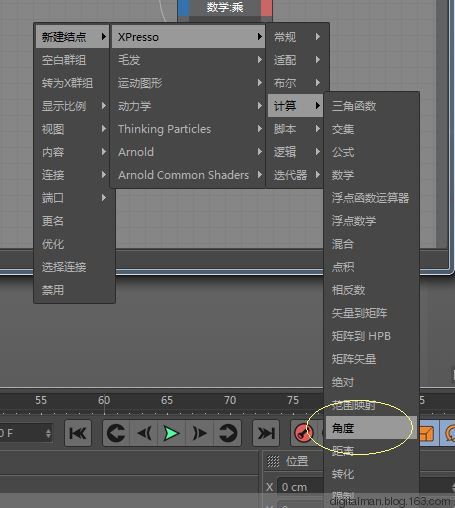Image resolution: width=455 pixels, height=508 pixels.
Task: Expand 毛发 node category
Action: pyautogui.click(x=188, y=60)
